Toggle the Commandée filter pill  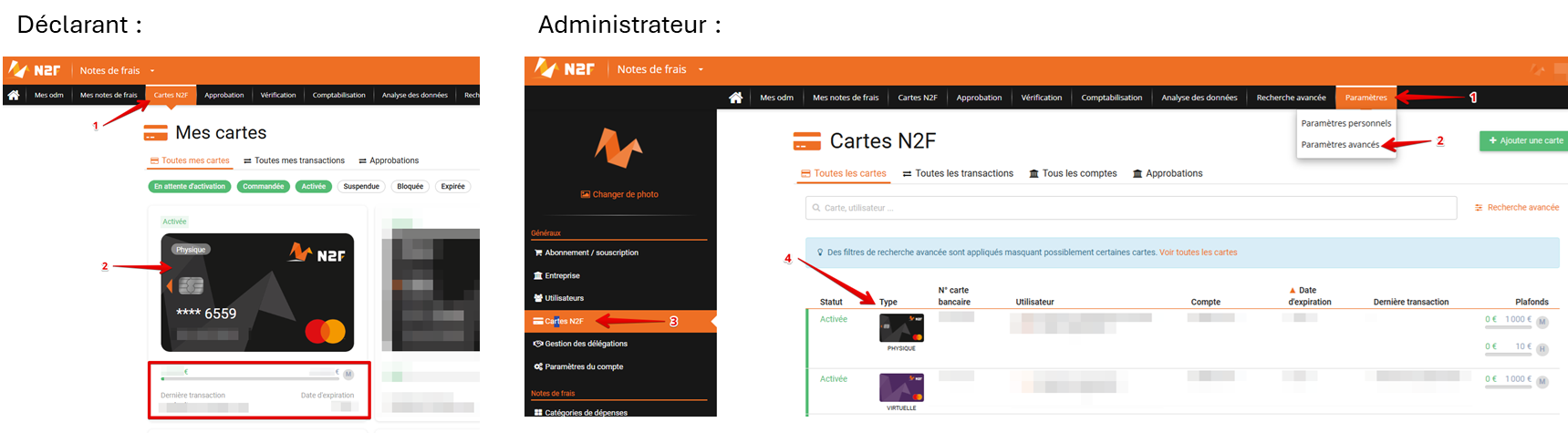264,186
